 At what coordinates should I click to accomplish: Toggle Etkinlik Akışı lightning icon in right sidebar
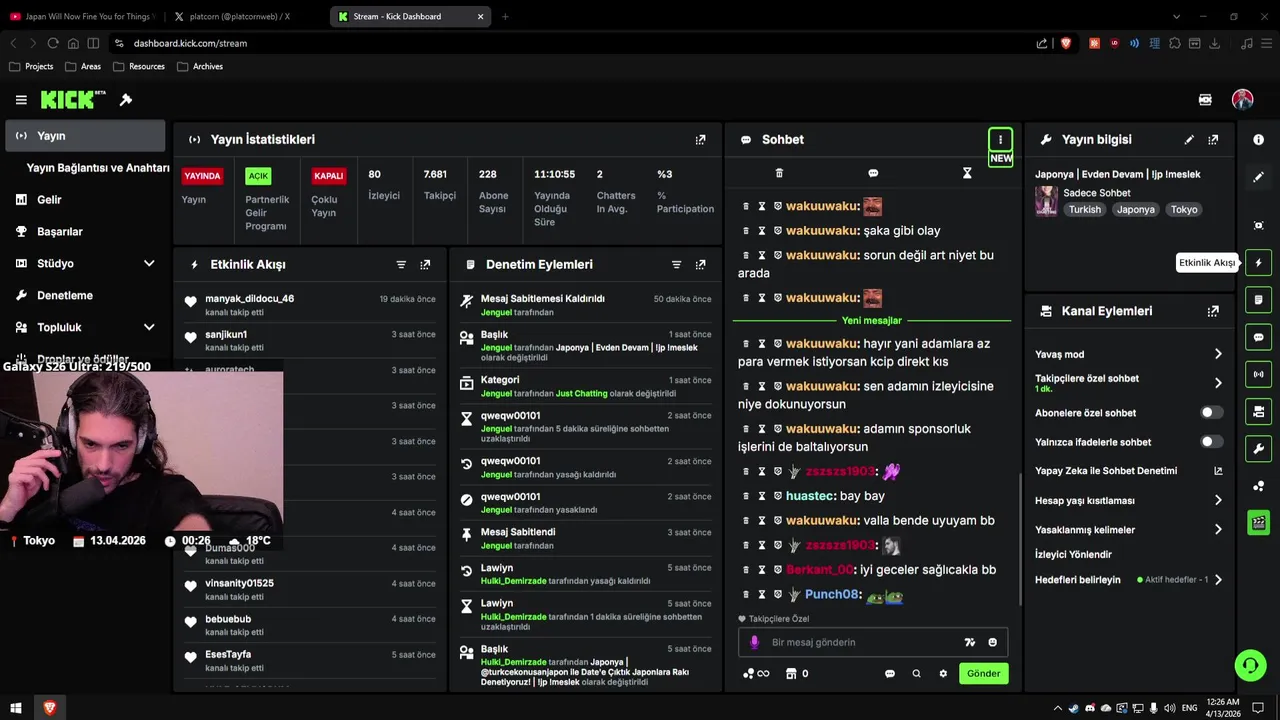[x=1258, y=263]
